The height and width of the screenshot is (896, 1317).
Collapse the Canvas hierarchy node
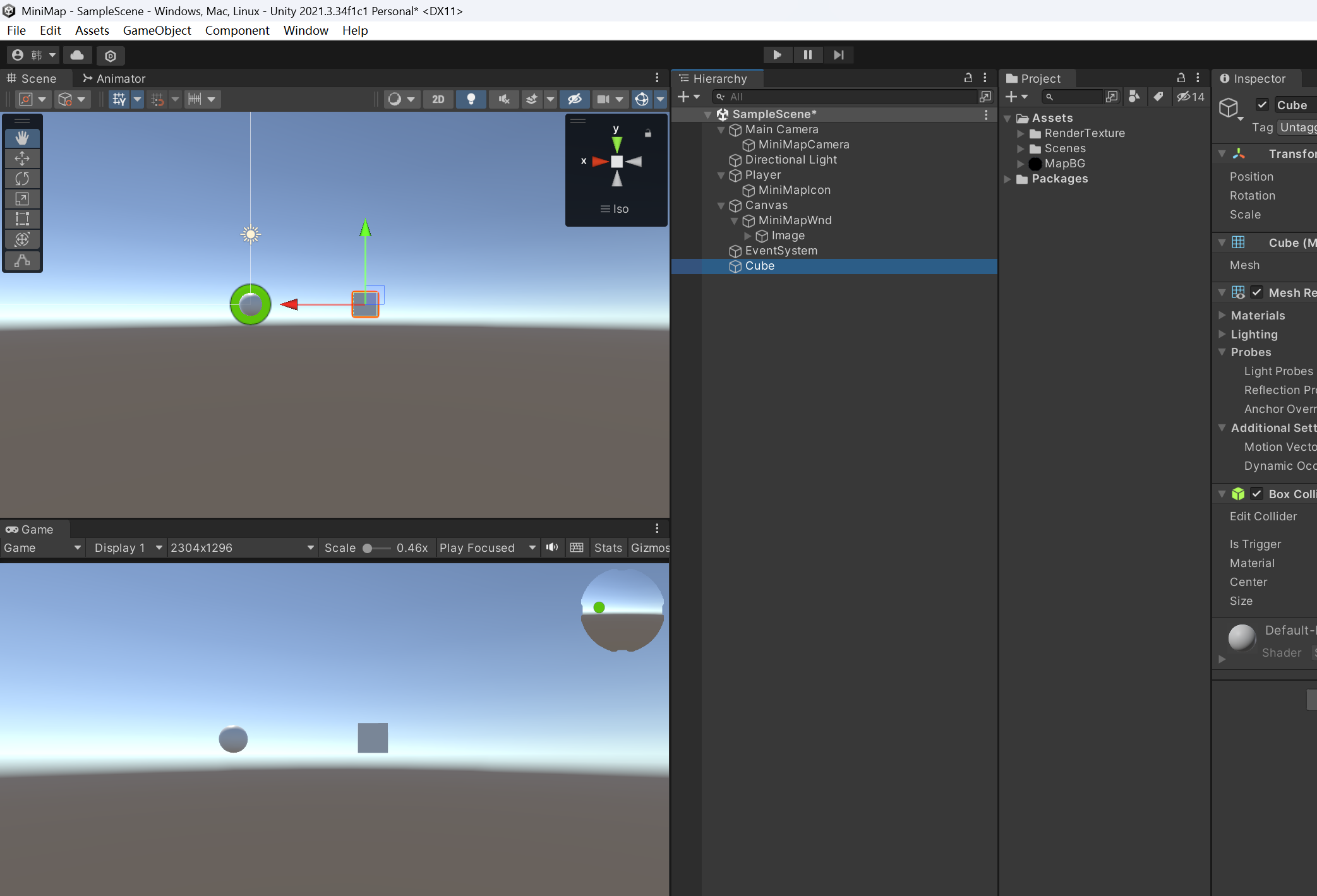point(721,205)
